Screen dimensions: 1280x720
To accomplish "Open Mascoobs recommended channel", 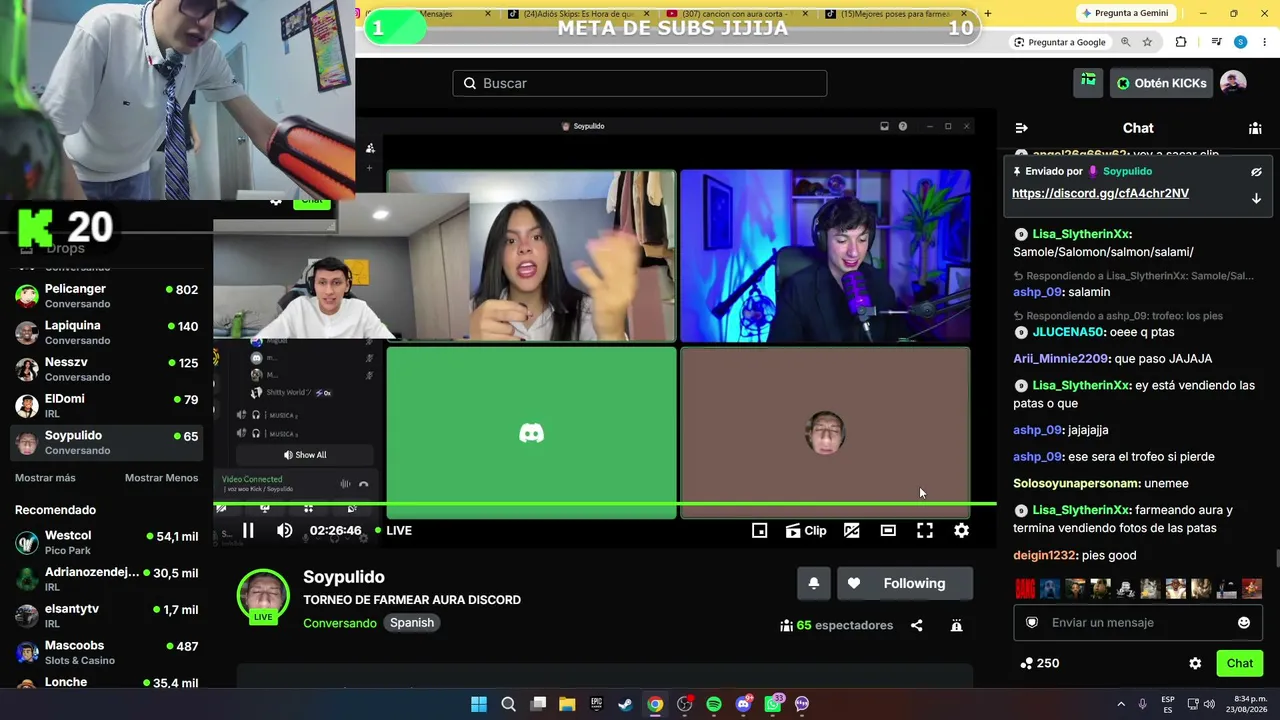I will (106, 652).
